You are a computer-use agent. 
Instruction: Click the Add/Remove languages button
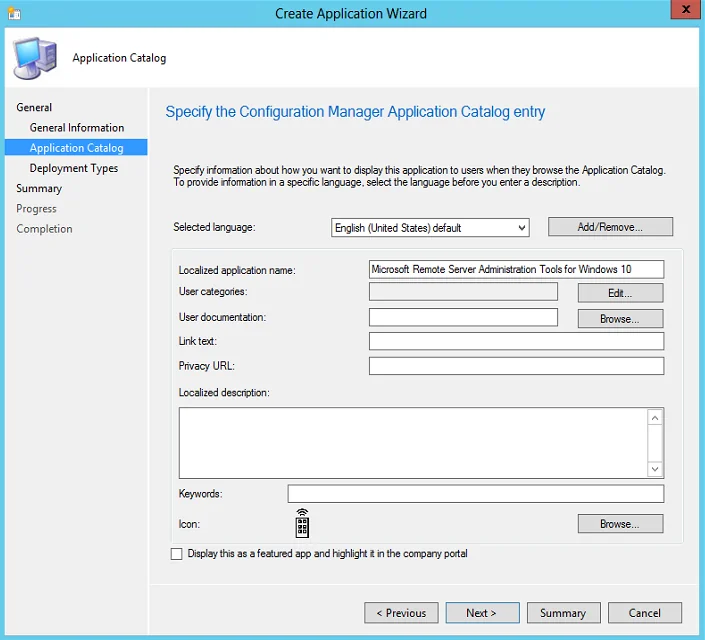click(610, 227)
